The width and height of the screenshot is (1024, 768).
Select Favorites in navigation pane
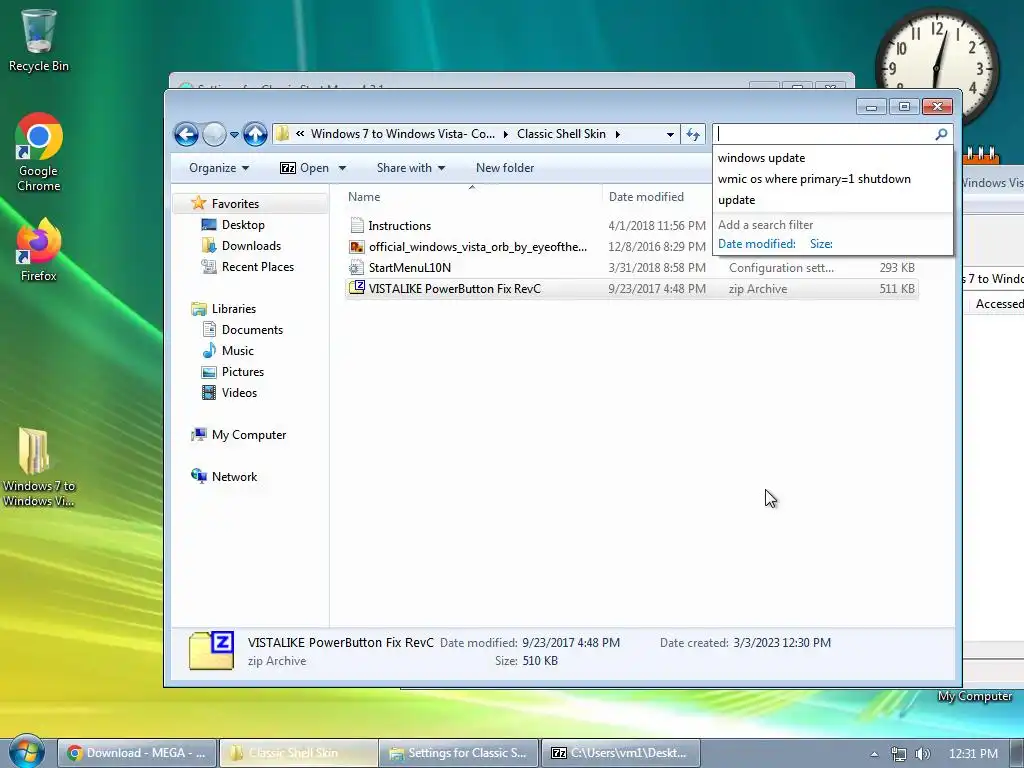click(x=235, y=204)
